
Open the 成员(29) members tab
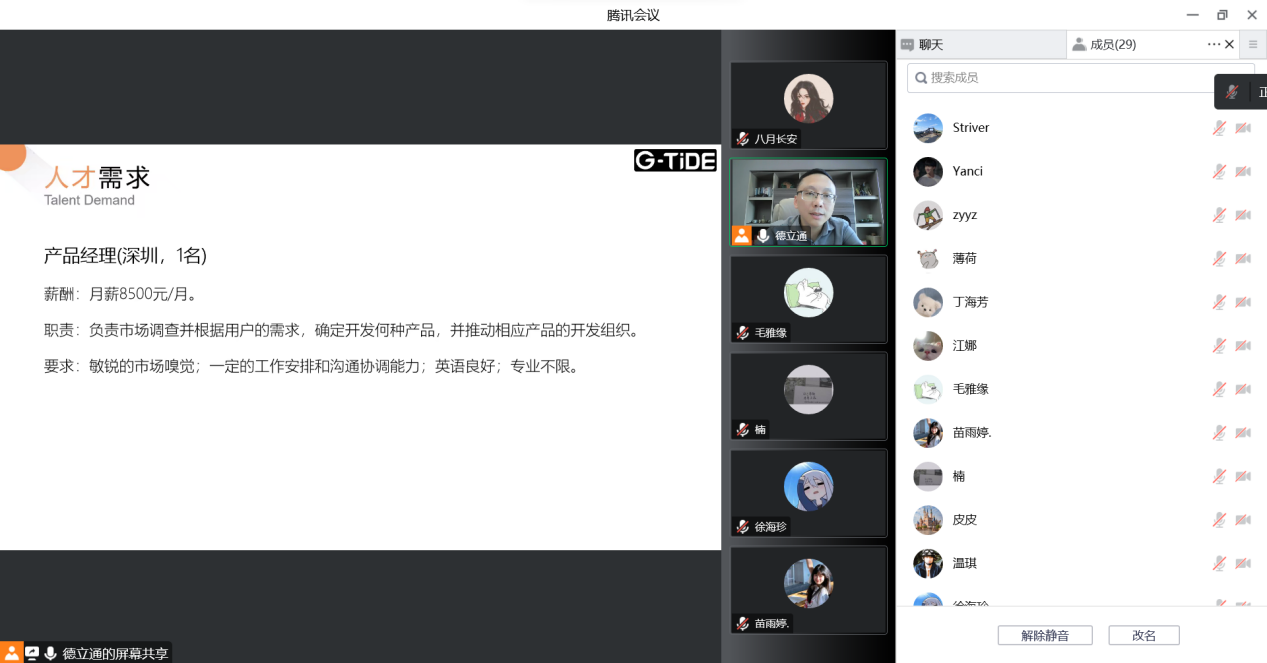tap(1112, 44)
